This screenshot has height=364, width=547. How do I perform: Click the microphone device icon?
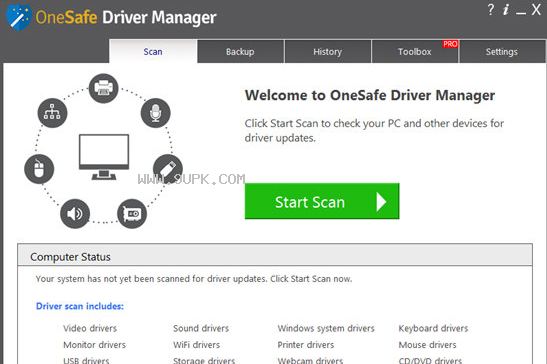(x=156, y=113)
